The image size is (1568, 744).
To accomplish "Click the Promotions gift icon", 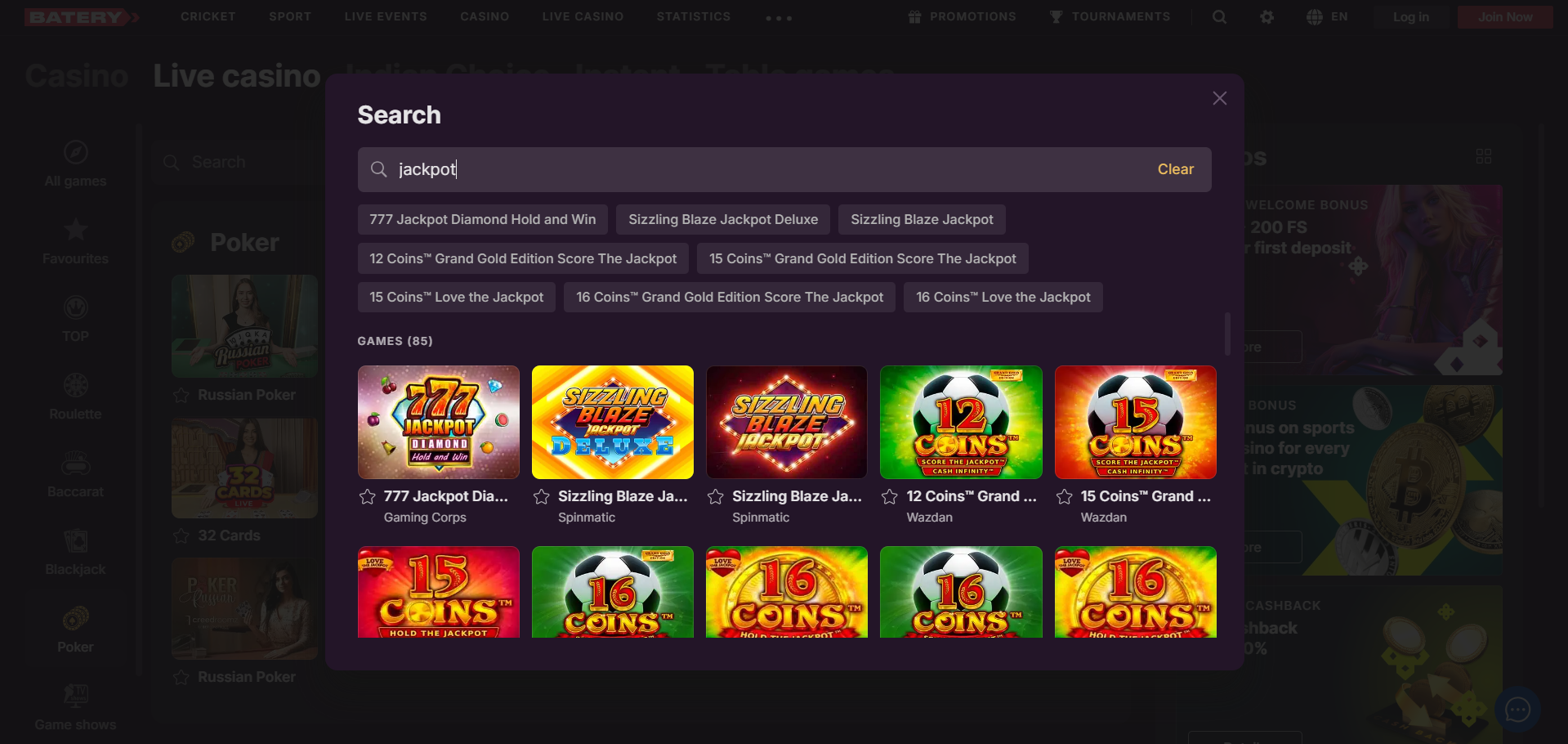I will pyautogui.click(x=914, y=17).
